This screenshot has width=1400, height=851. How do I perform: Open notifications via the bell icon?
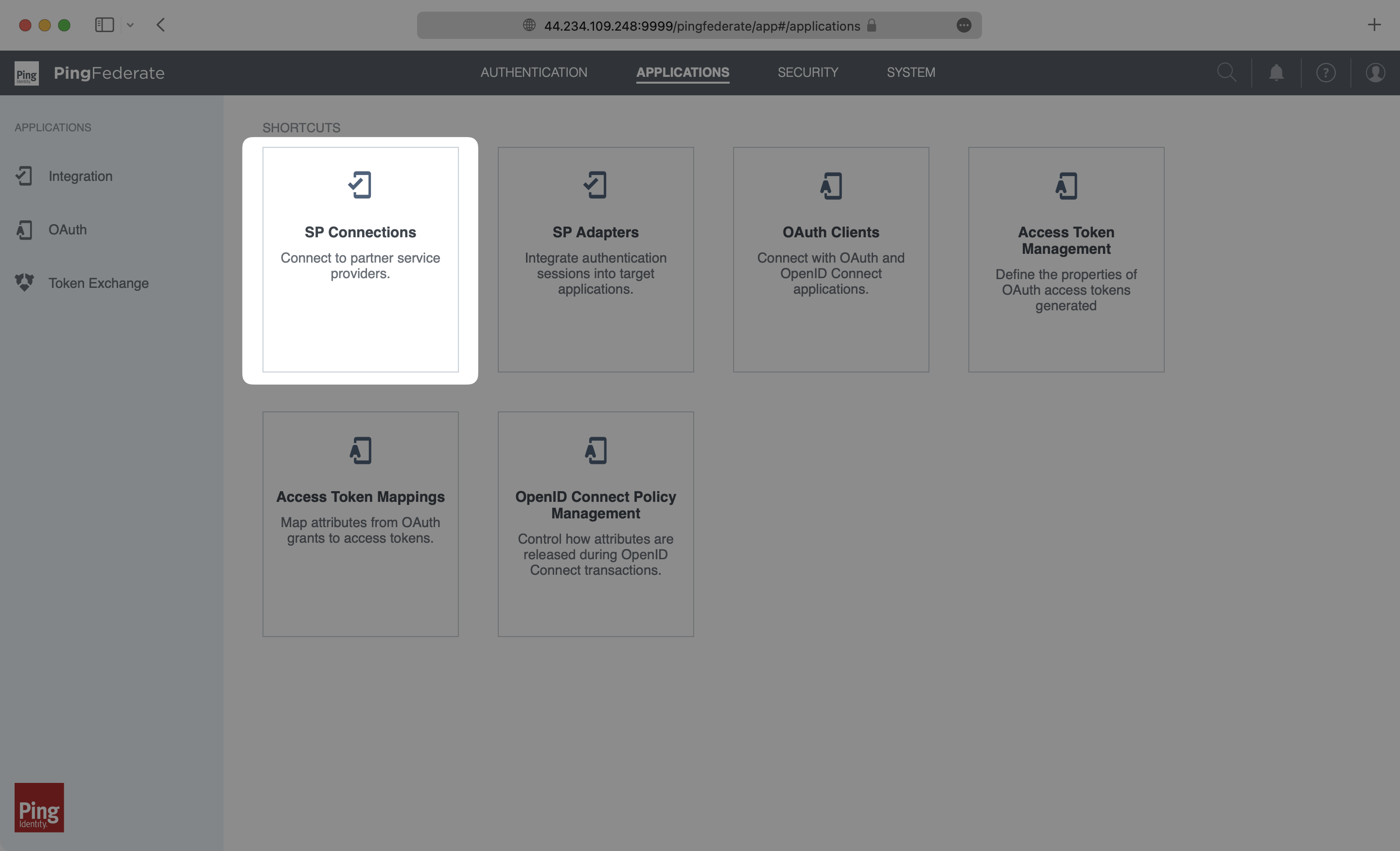click(1276, 72)
